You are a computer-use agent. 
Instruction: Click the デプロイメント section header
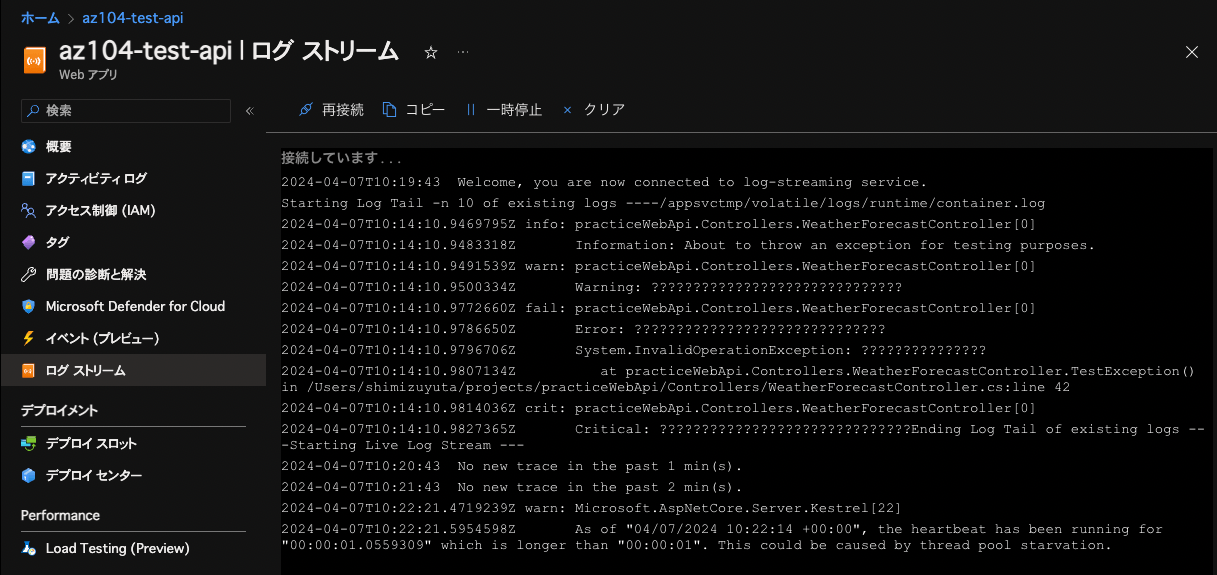[x=59, y=410]
